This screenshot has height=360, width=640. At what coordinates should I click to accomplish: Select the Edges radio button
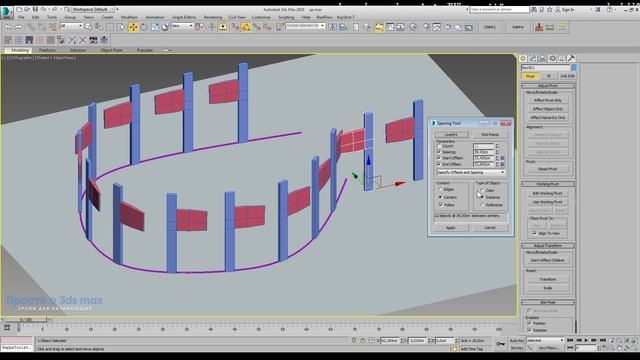pyautogui.click(x=440, y=190)
